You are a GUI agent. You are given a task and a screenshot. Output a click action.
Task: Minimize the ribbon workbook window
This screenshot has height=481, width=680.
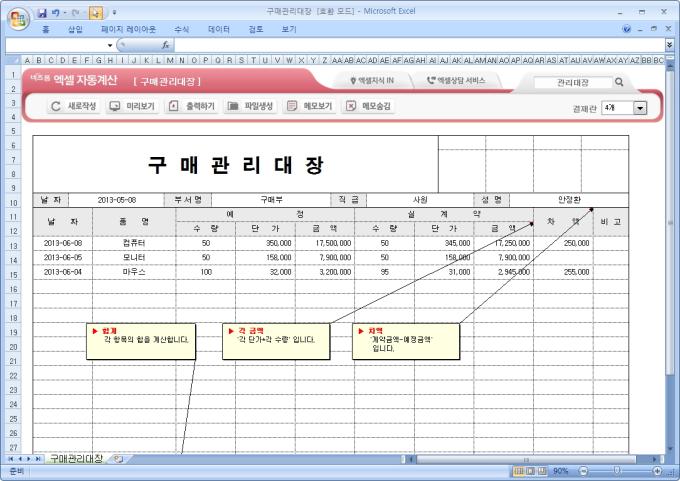pyautogui.click(x=640, y=29)
